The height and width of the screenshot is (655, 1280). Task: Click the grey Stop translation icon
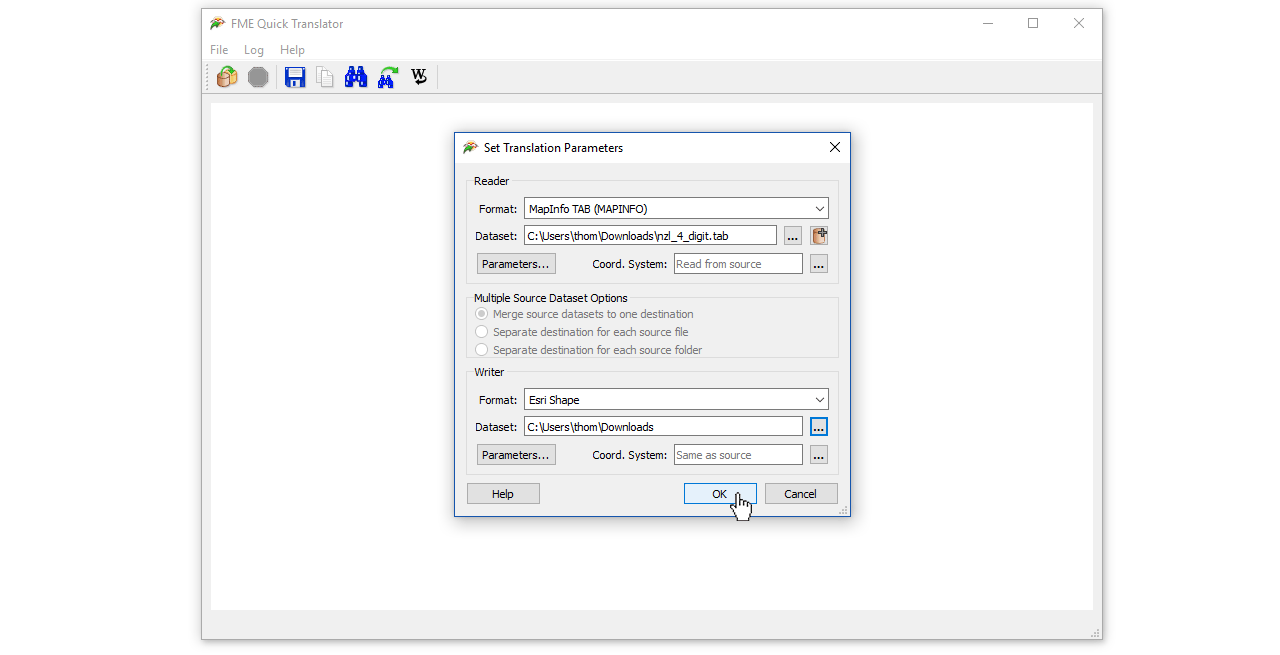click(258, 77)
